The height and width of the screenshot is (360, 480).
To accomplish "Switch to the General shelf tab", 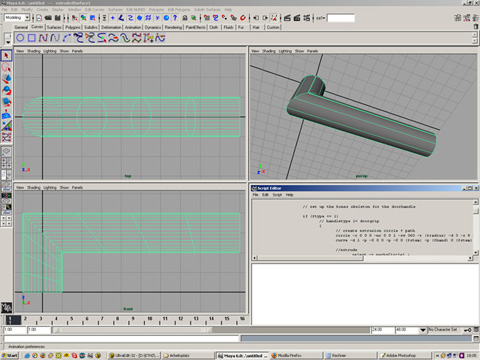I will (21, 27).
